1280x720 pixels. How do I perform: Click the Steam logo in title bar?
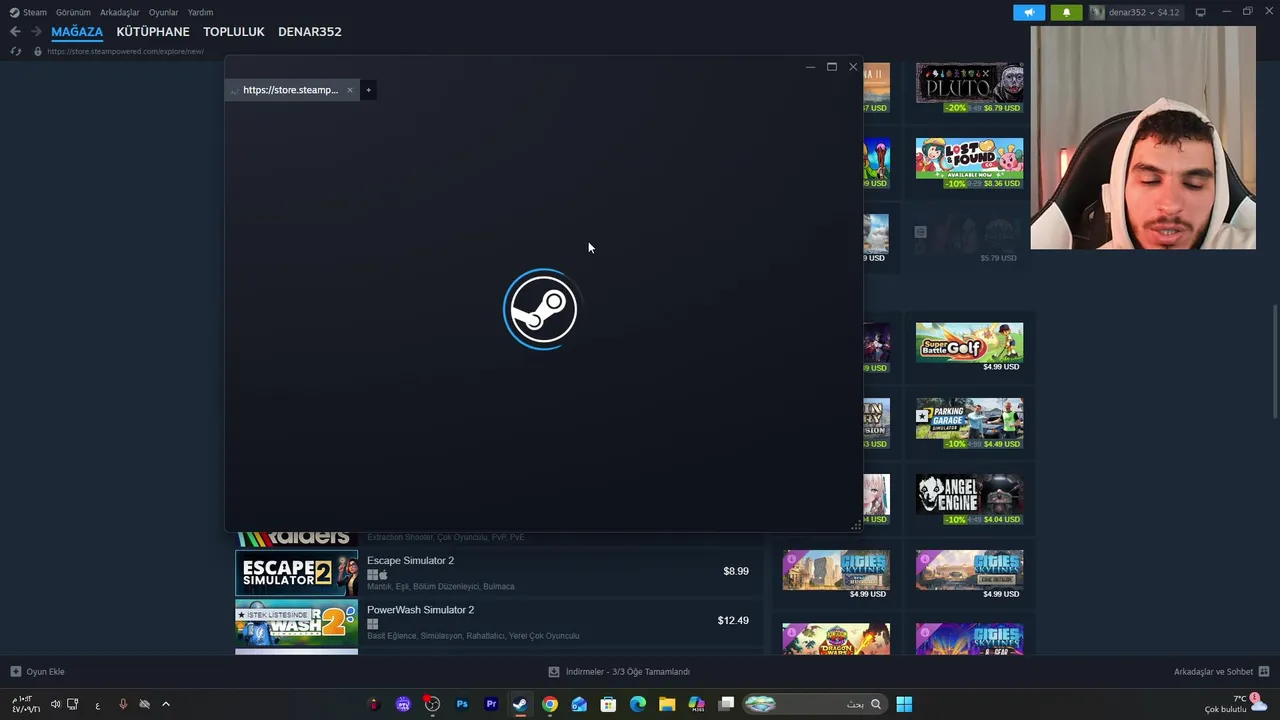[x=14, y=12]
